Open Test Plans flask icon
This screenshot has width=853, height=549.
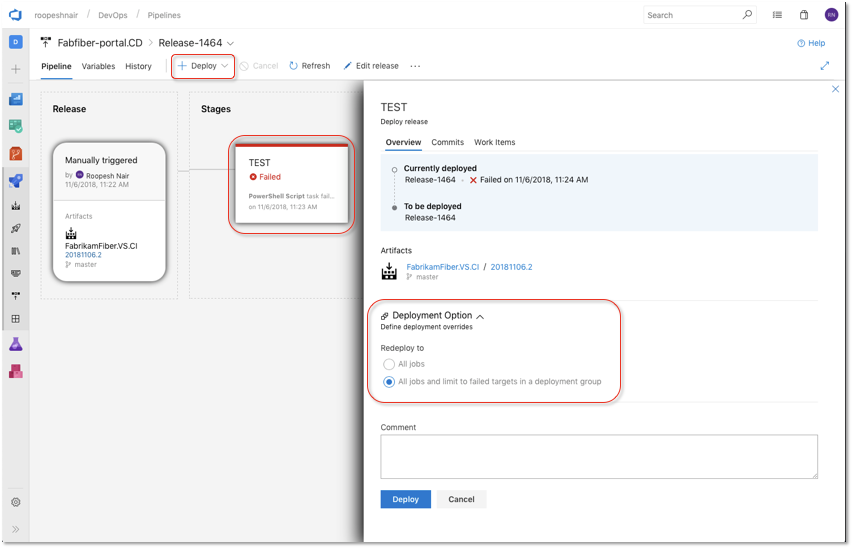click(x=16, y=344)
